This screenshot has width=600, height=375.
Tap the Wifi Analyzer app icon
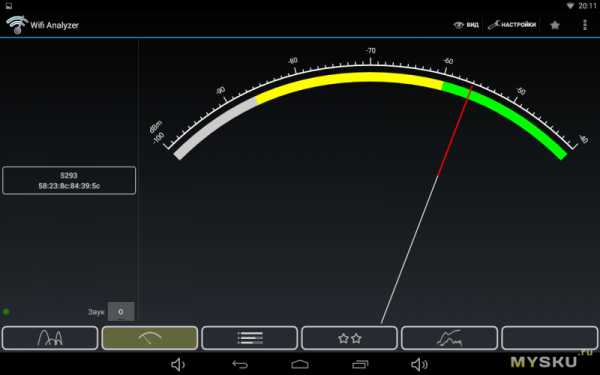16,25
